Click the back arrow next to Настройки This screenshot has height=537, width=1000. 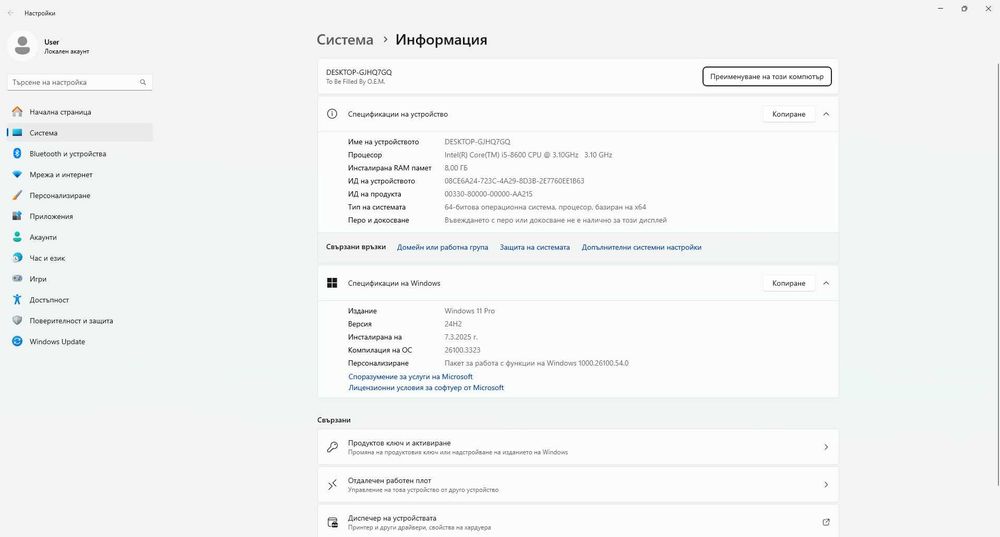[x=11, y=13]
